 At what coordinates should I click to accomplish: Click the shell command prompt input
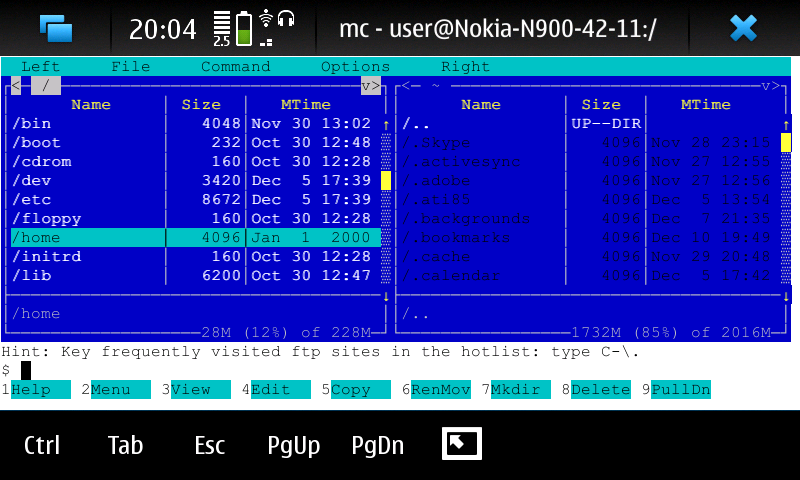[395, 370]
